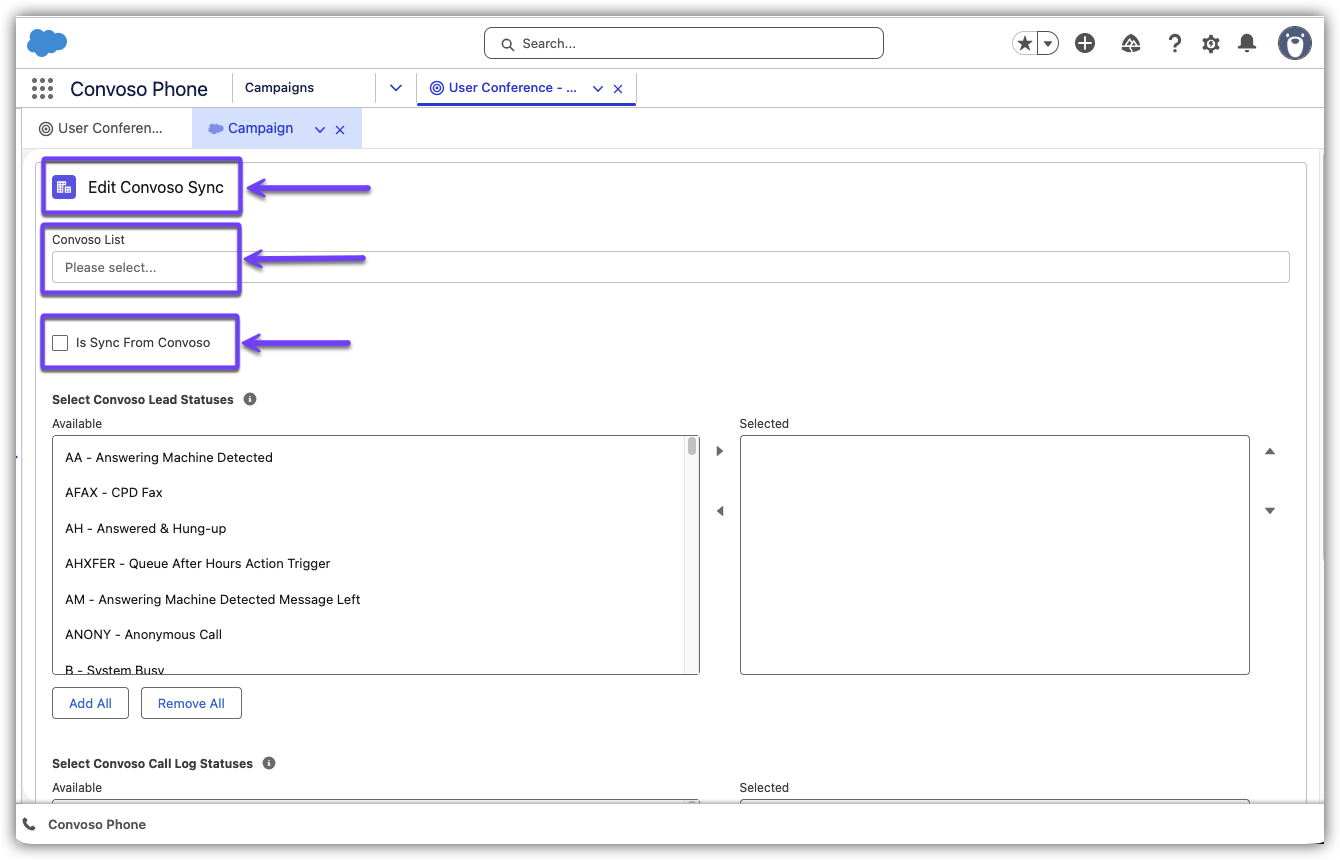Open the user profile avatar
Screen dimensions: 1340x860
(1294, 43)
